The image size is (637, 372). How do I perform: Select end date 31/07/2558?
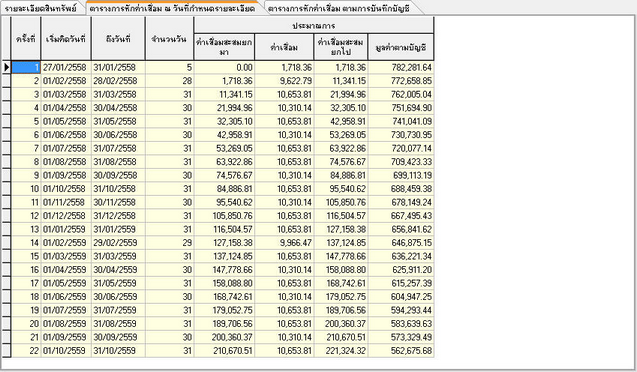(x=118, y=148)
